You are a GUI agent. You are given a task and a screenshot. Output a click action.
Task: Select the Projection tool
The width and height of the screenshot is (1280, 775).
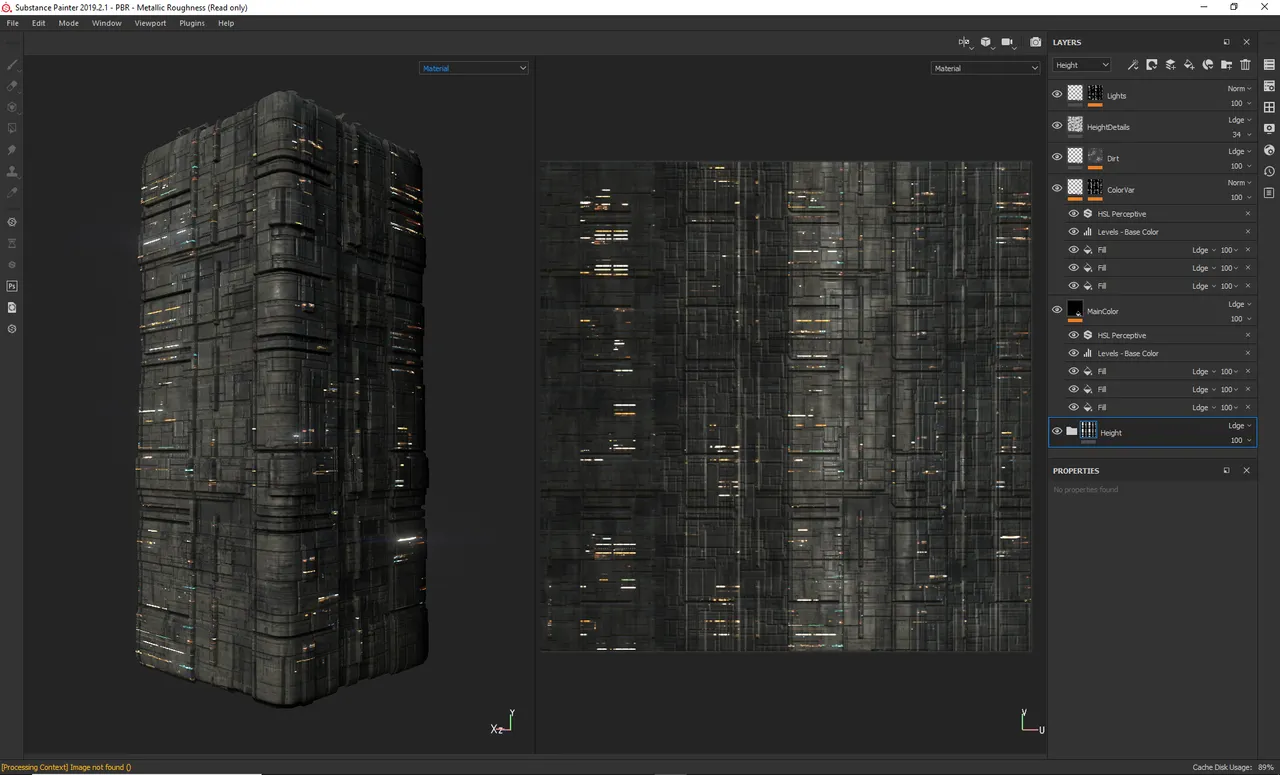[12, 107]
